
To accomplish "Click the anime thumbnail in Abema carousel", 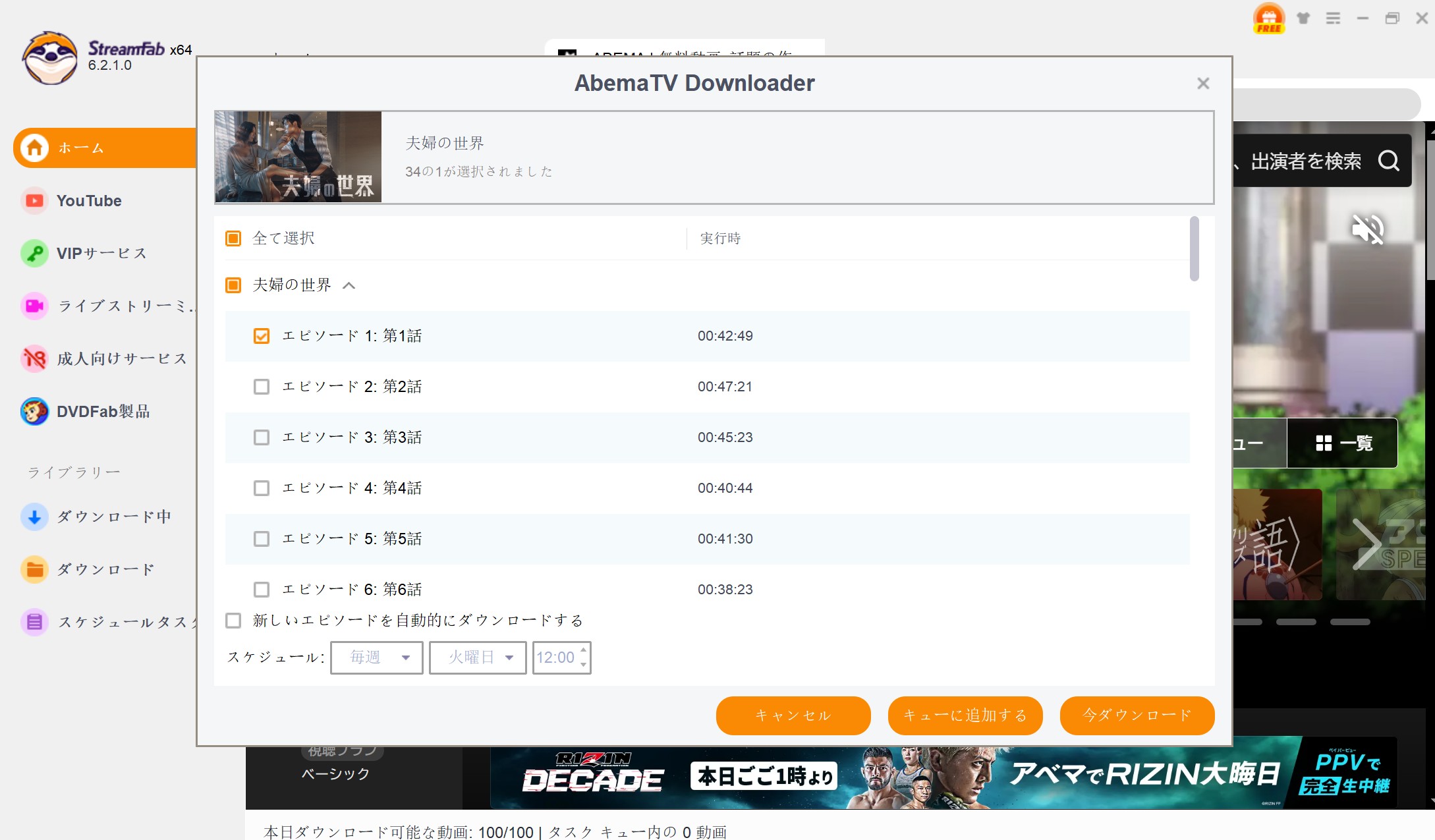I will click(1277, 544).
